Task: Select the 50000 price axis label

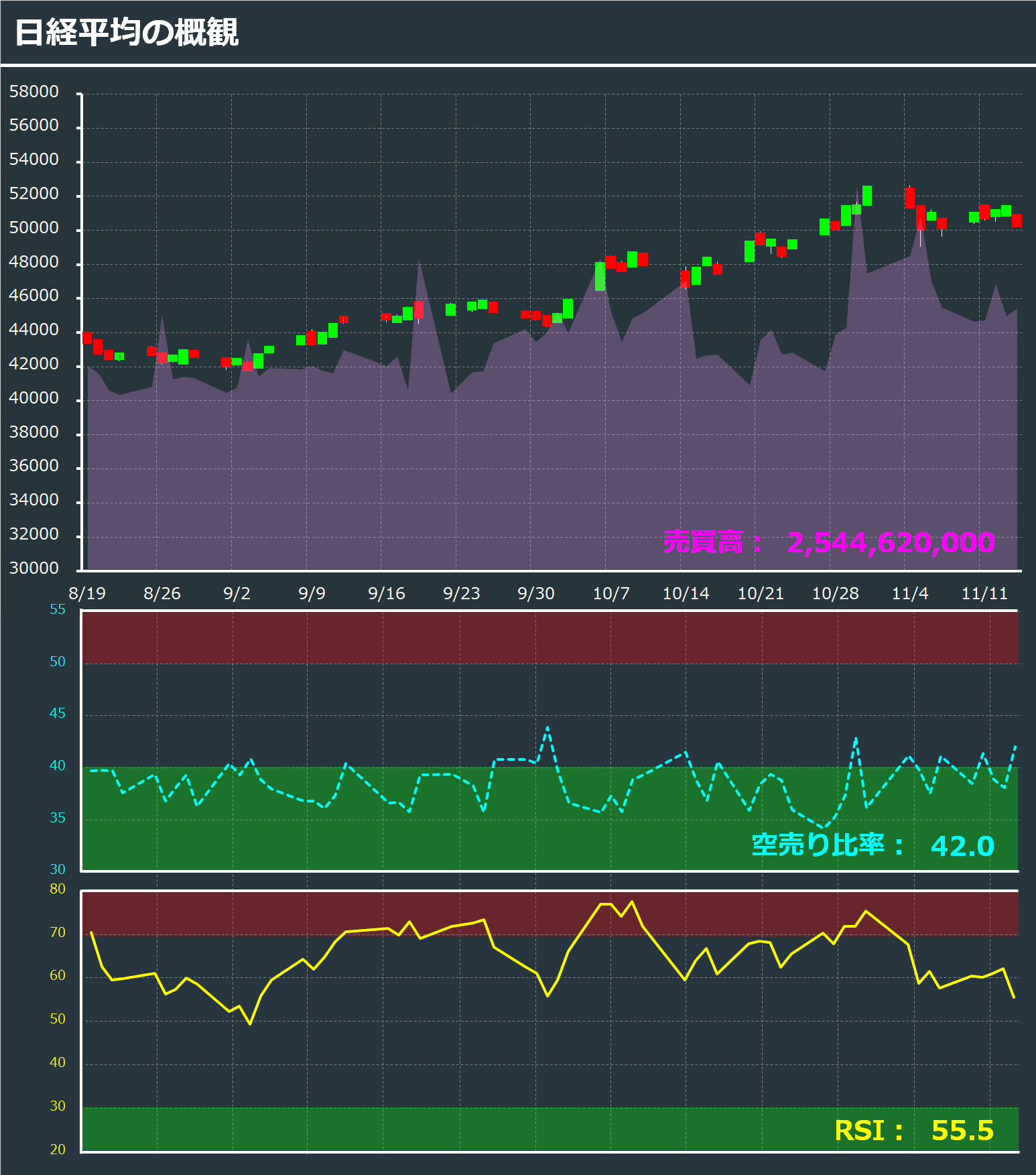Action: [x=34, y=228]
